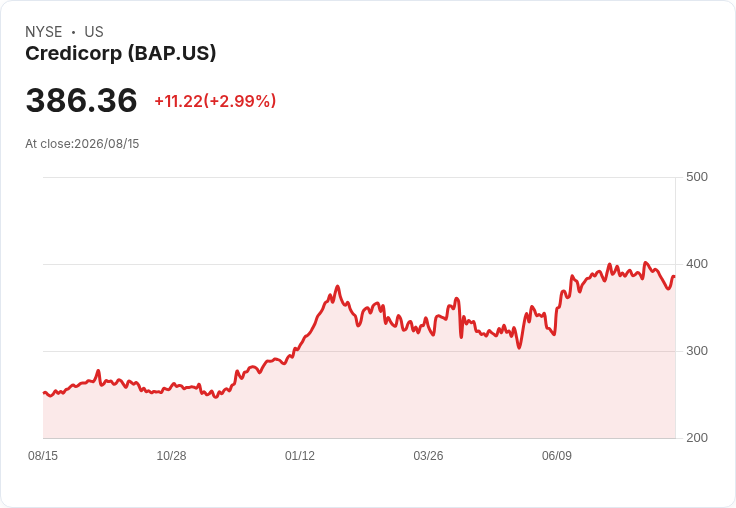Click the +11.22(+2.99%) price change text
The height and width of the screenshot is (508, 736).
click(215, 101)
